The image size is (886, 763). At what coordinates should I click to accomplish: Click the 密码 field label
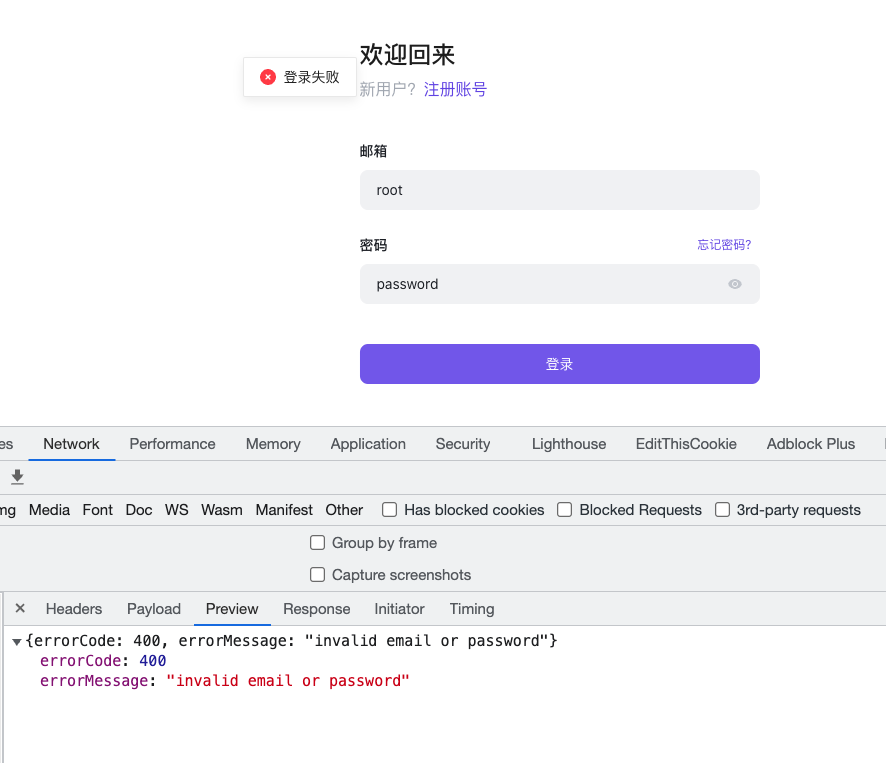point(373,245)
